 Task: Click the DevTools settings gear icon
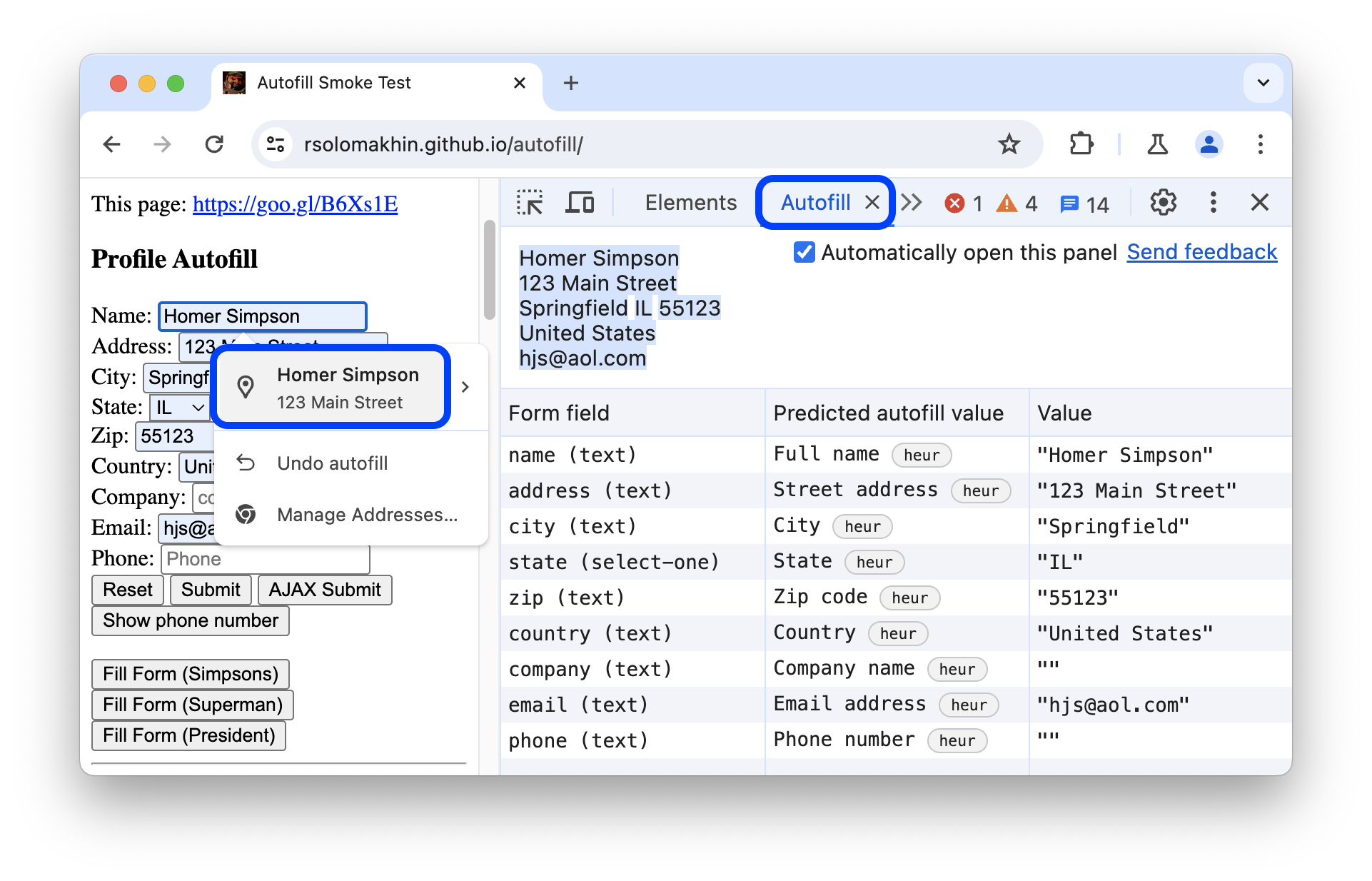click(1164, 201)
